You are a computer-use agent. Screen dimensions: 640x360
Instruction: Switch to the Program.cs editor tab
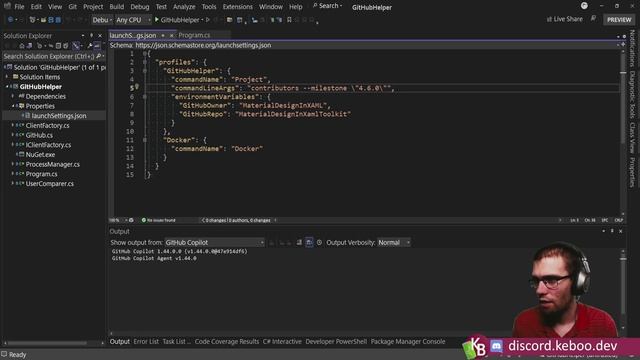pos(194,35)
